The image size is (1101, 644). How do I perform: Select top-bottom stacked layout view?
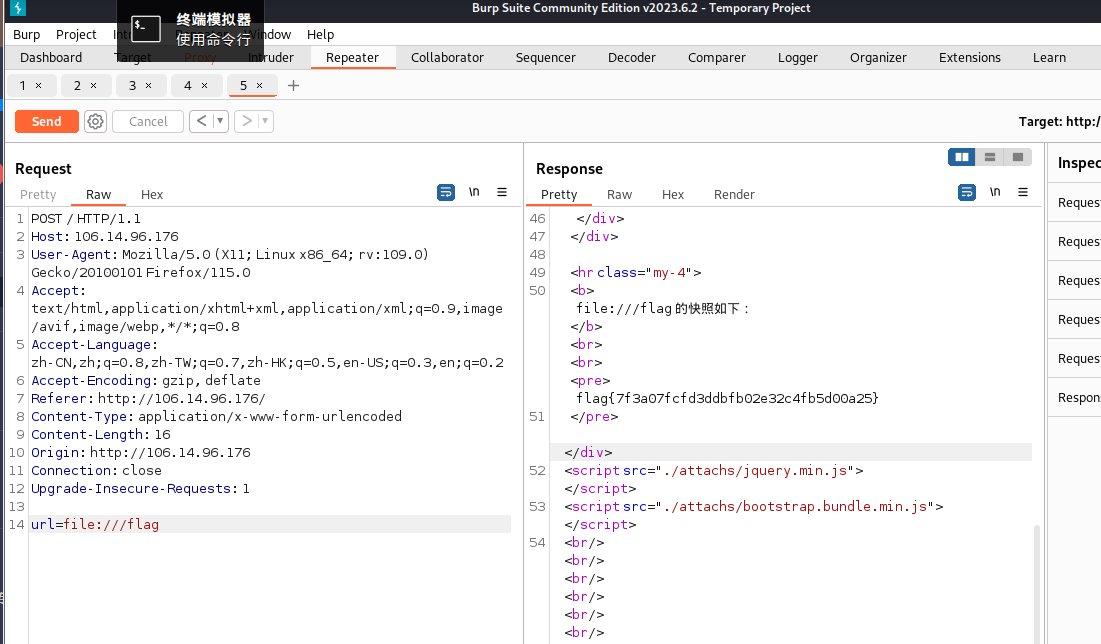point(990,157)
